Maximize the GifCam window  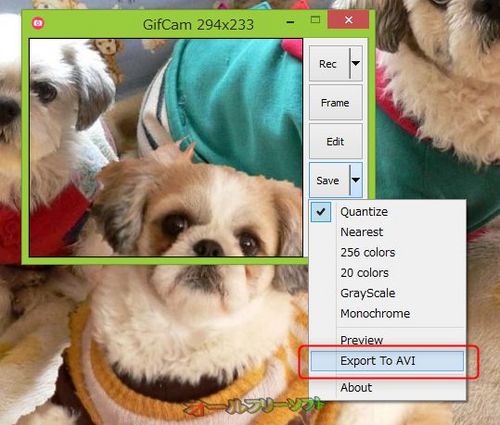tap(315, 20)
